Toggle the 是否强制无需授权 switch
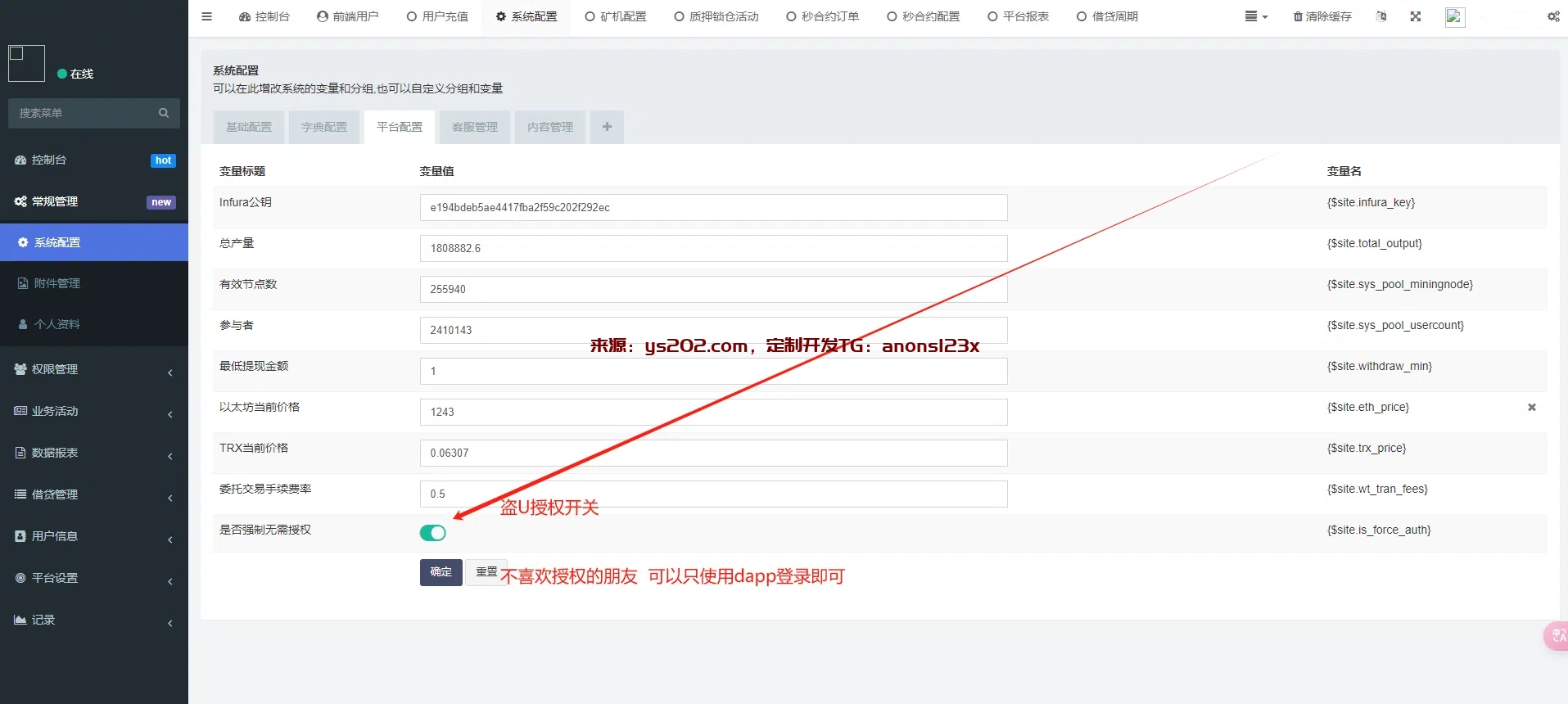1568x704 pixels. (x=432, y=533)
